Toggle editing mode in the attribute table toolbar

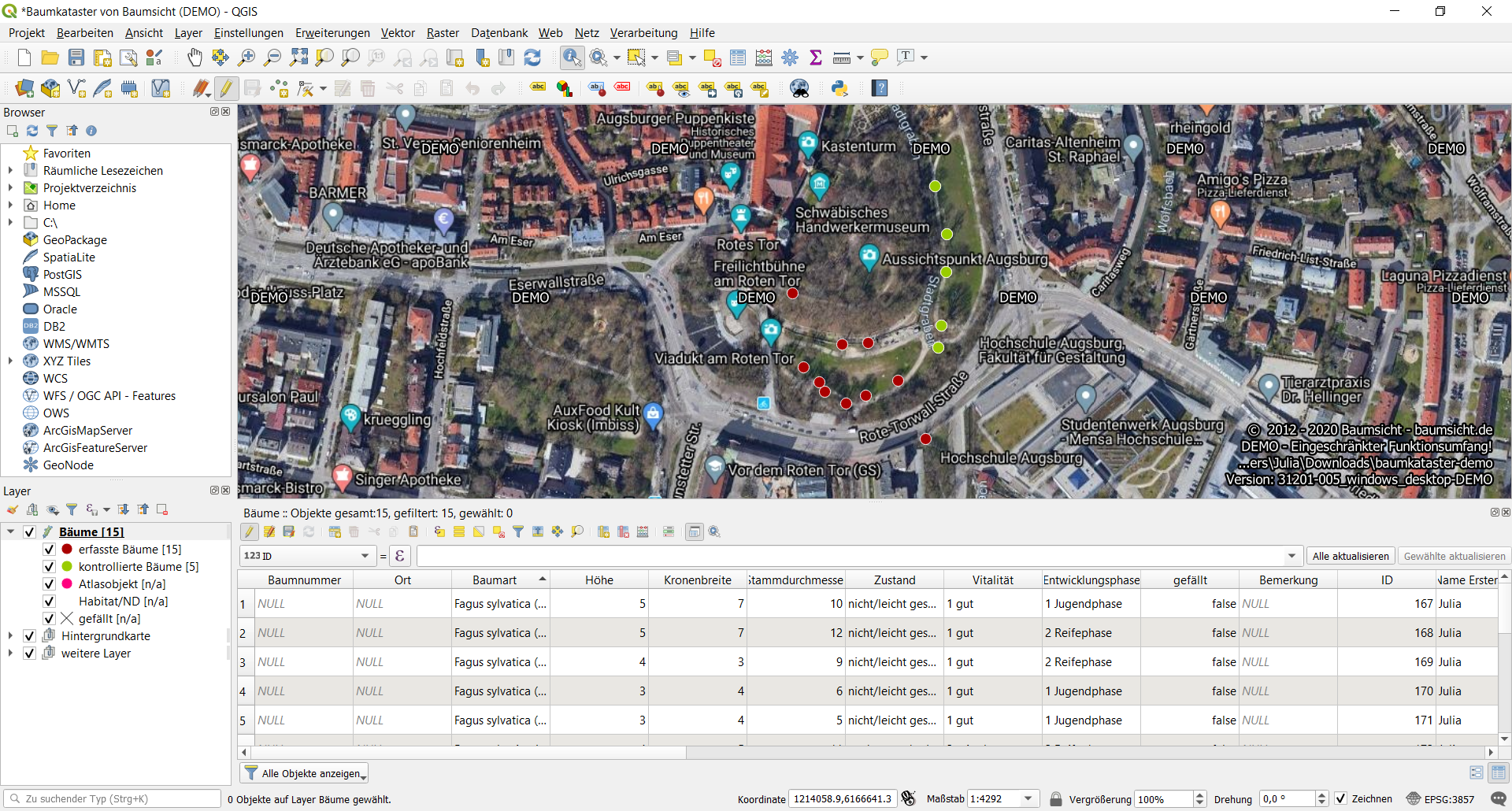coord(250,531)
